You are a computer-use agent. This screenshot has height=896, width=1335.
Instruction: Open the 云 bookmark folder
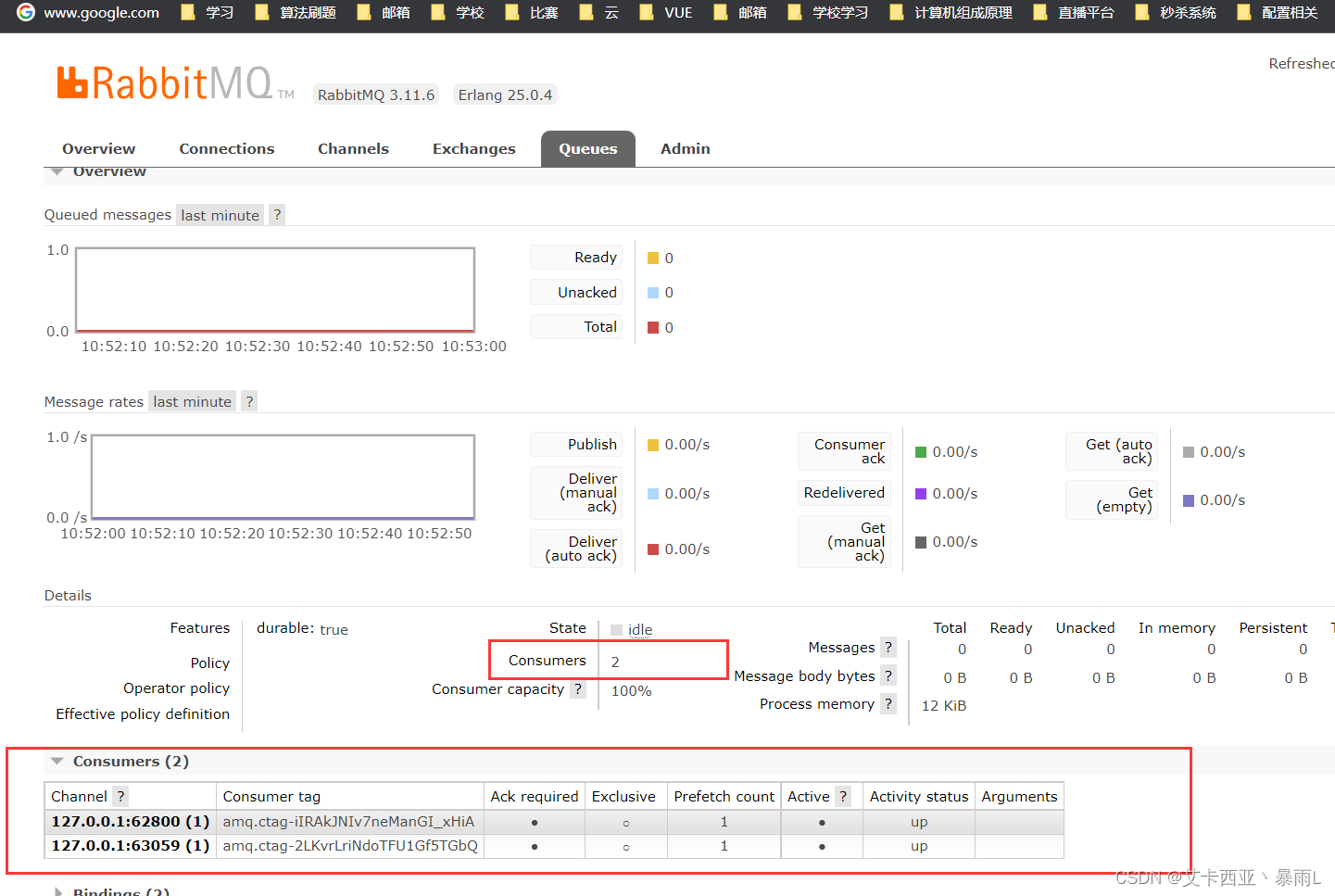click(x=599, y=12)
